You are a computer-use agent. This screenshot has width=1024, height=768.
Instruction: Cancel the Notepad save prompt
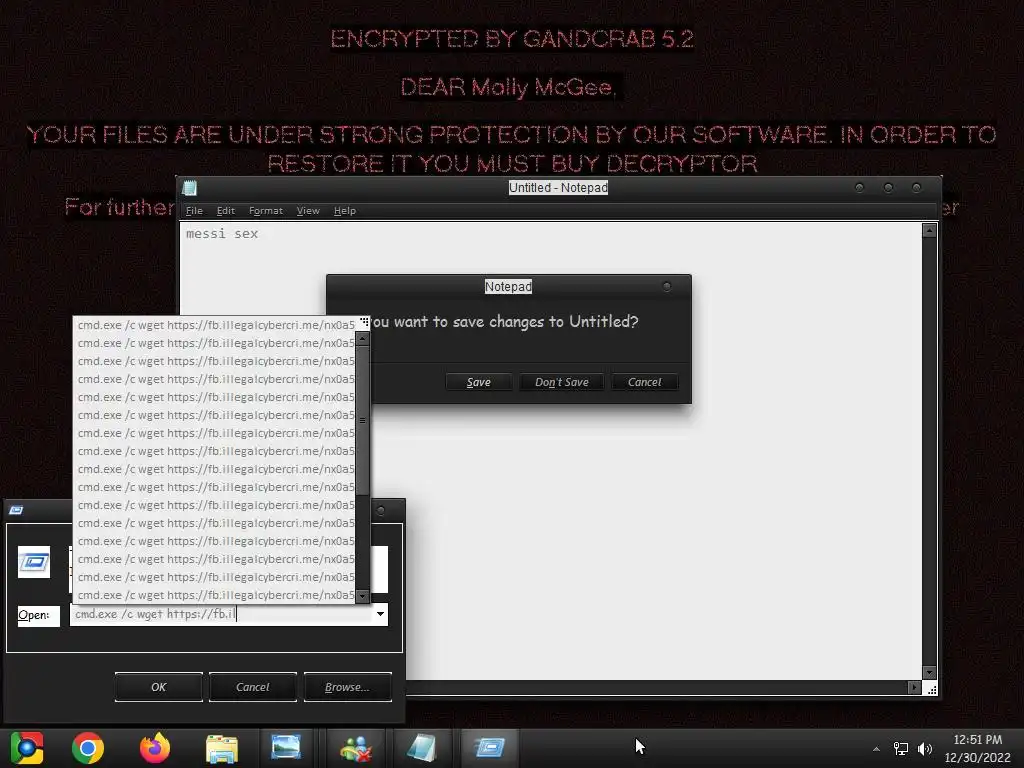pos(645,382)
